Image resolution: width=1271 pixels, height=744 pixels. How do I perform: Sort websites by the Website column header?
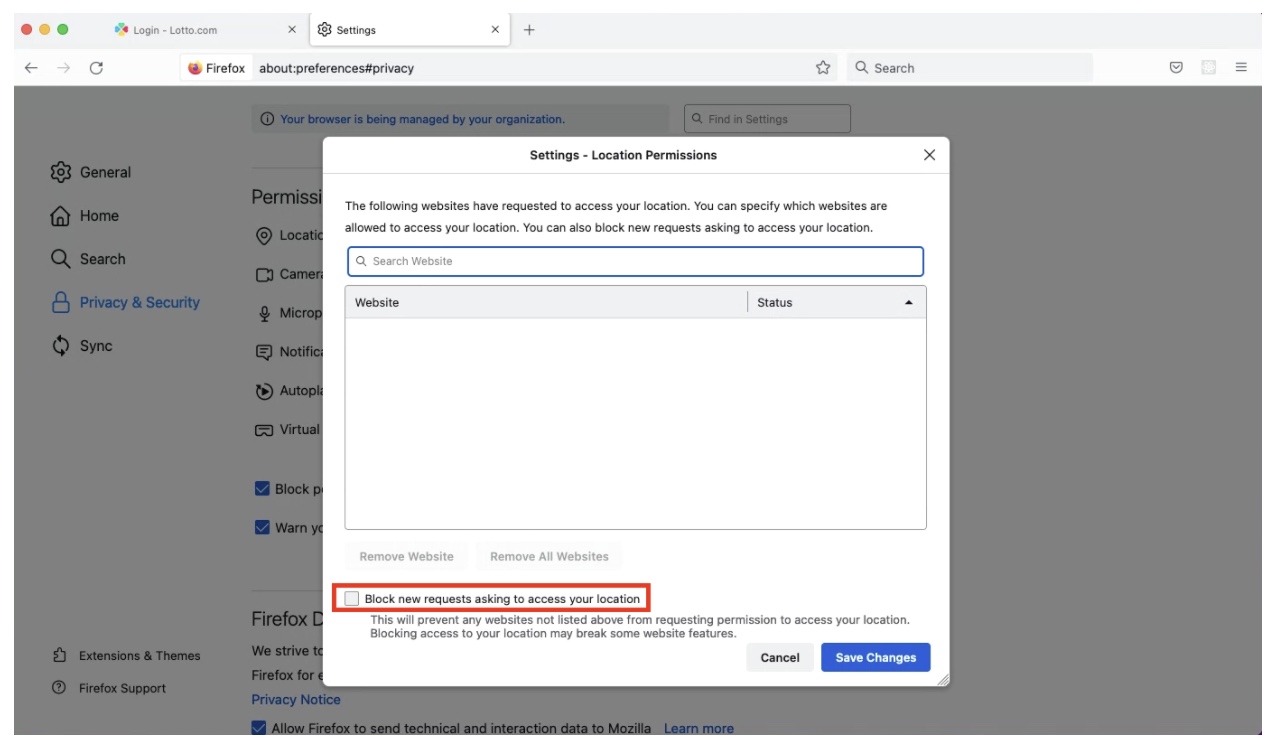(546, 302)
